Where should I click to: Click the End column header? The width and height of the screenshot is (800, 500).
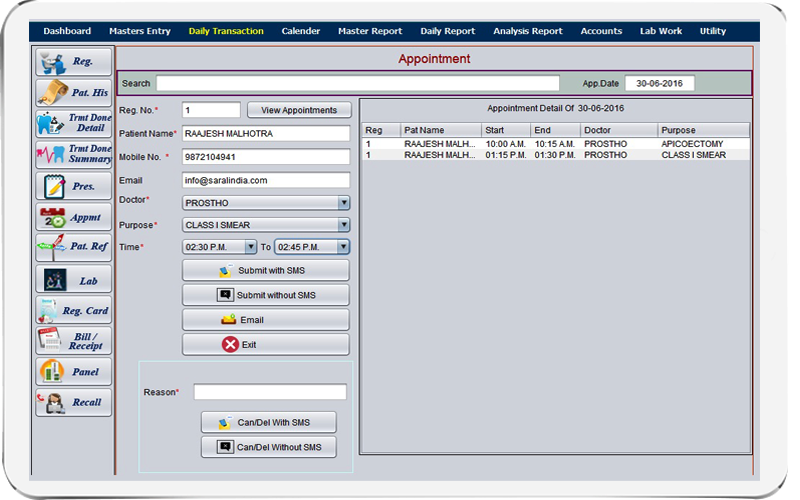pyautogui.click(x=555, y=130)
